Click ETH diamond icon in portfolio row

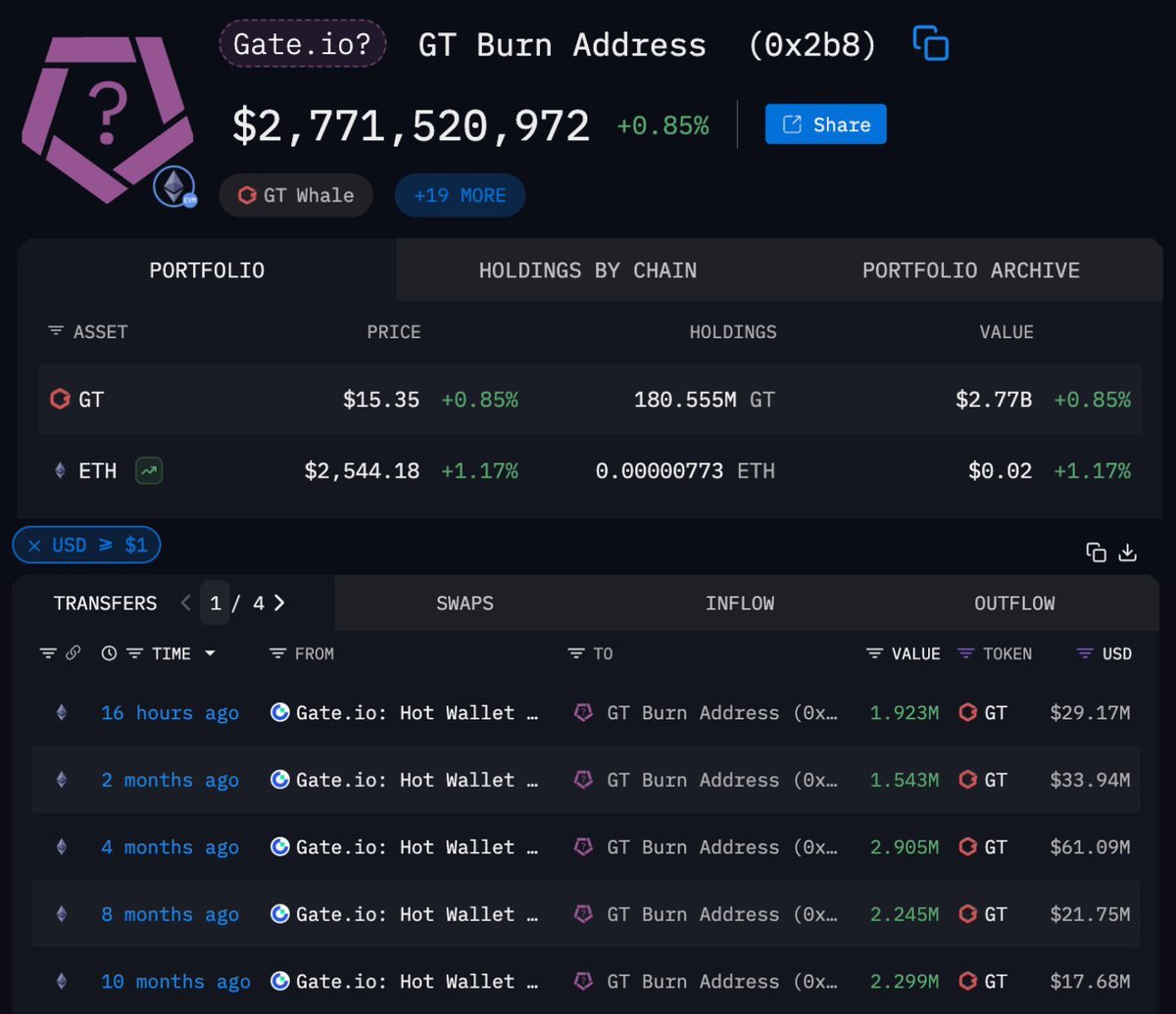[x=60, y=471]
